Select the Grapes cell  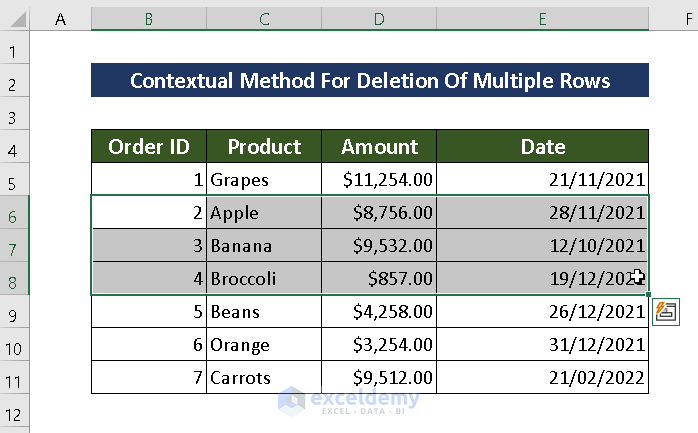coord(264,179)
